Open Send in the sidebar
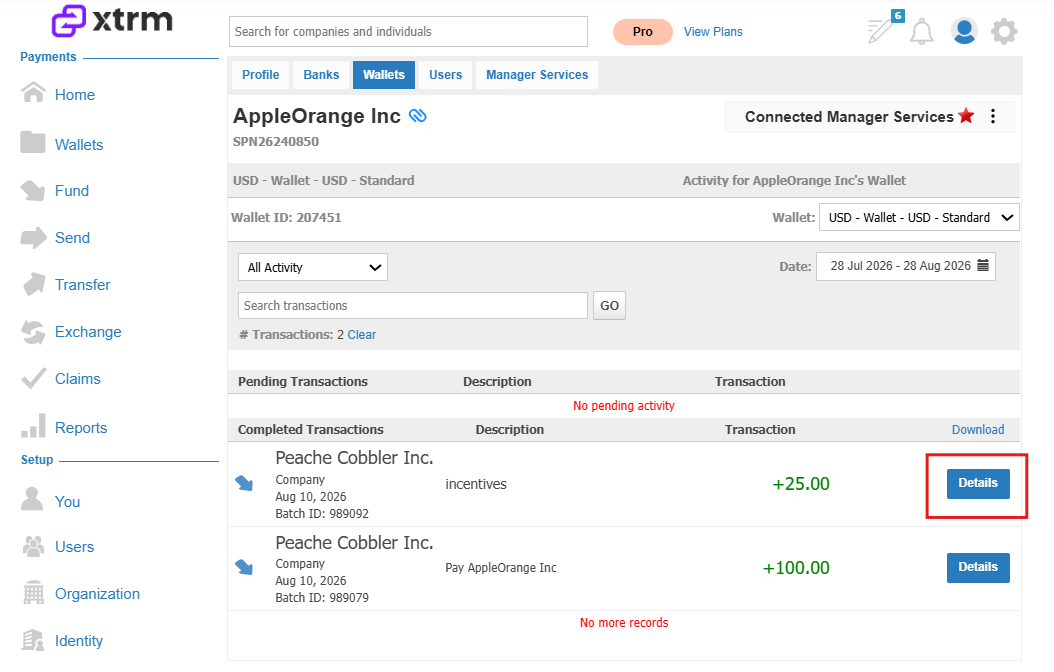This screenshot has height=672, width=1054. point(72,238)
